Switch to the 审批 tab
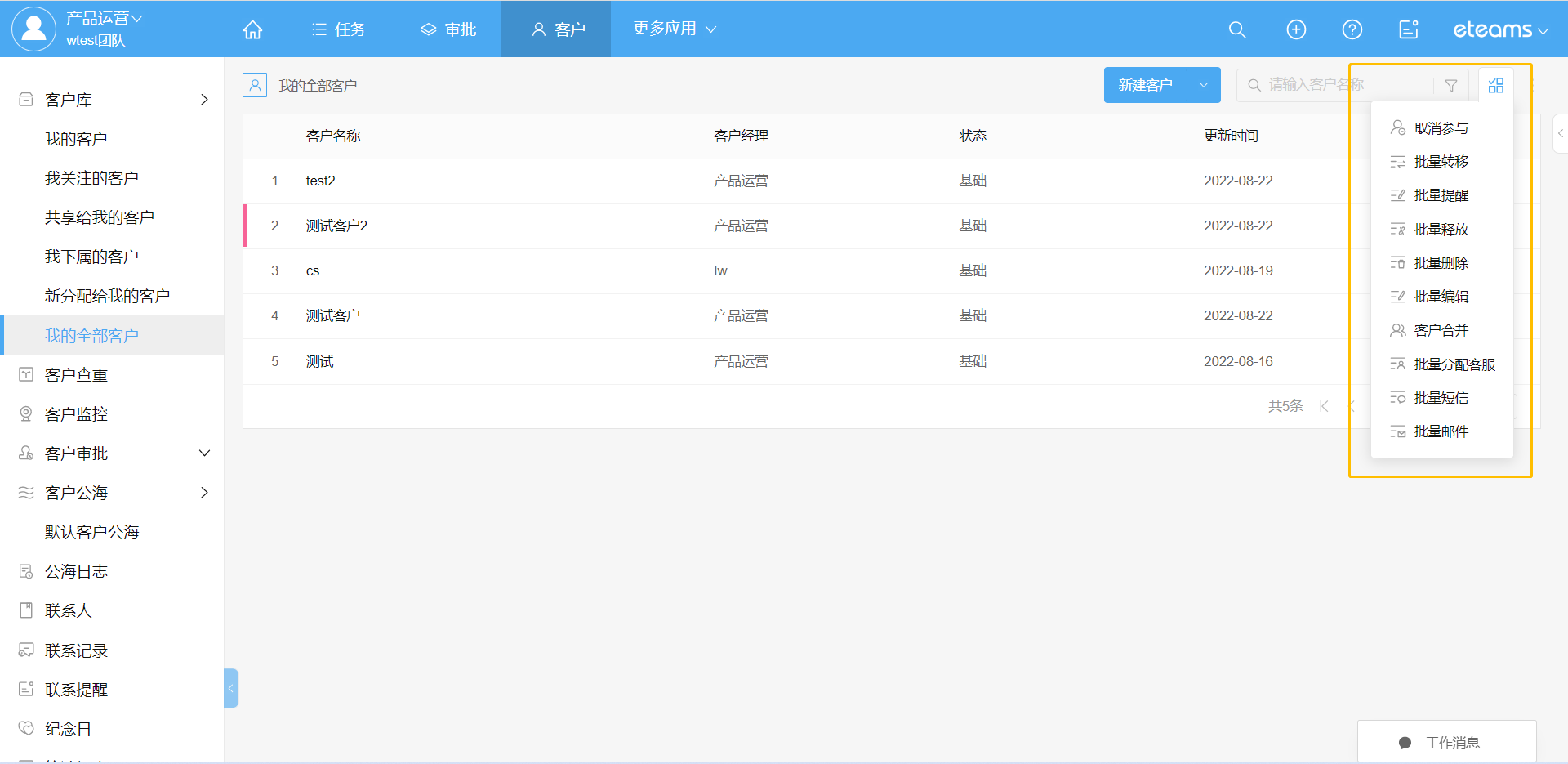Viewport: 1568px width, 764px height. coord(448,29)
